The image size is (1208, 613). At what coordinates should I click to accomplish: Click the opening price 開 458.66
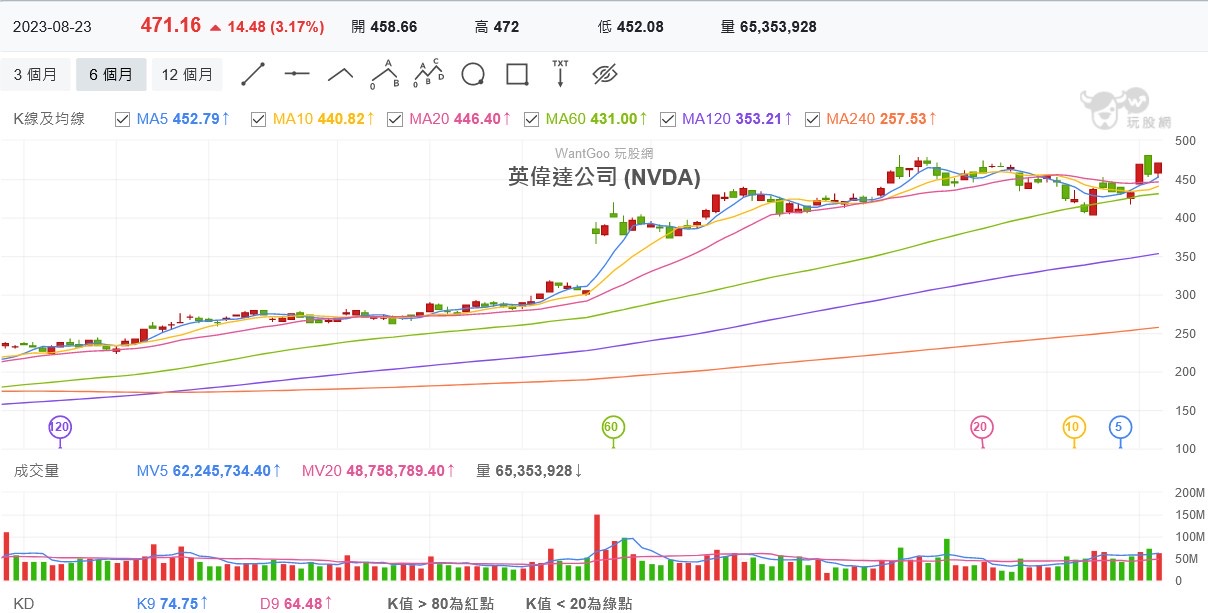click(x=384, y=27)
